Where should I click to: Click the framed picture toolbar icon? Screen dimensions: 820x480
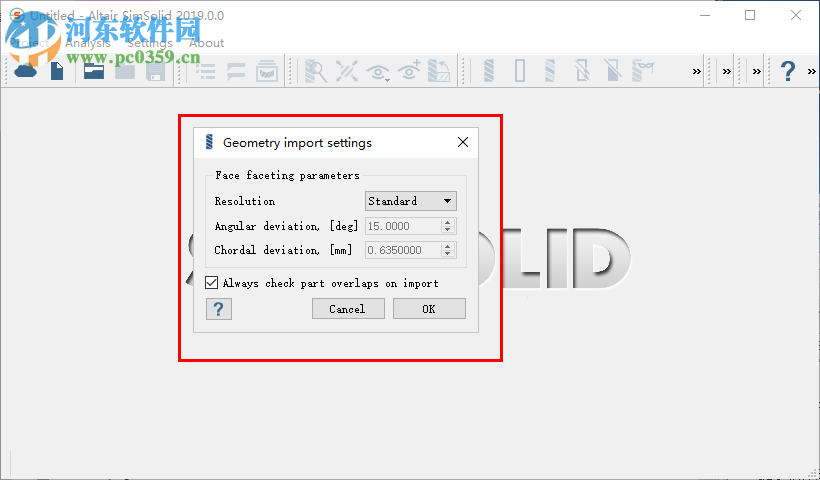(267, 71)
